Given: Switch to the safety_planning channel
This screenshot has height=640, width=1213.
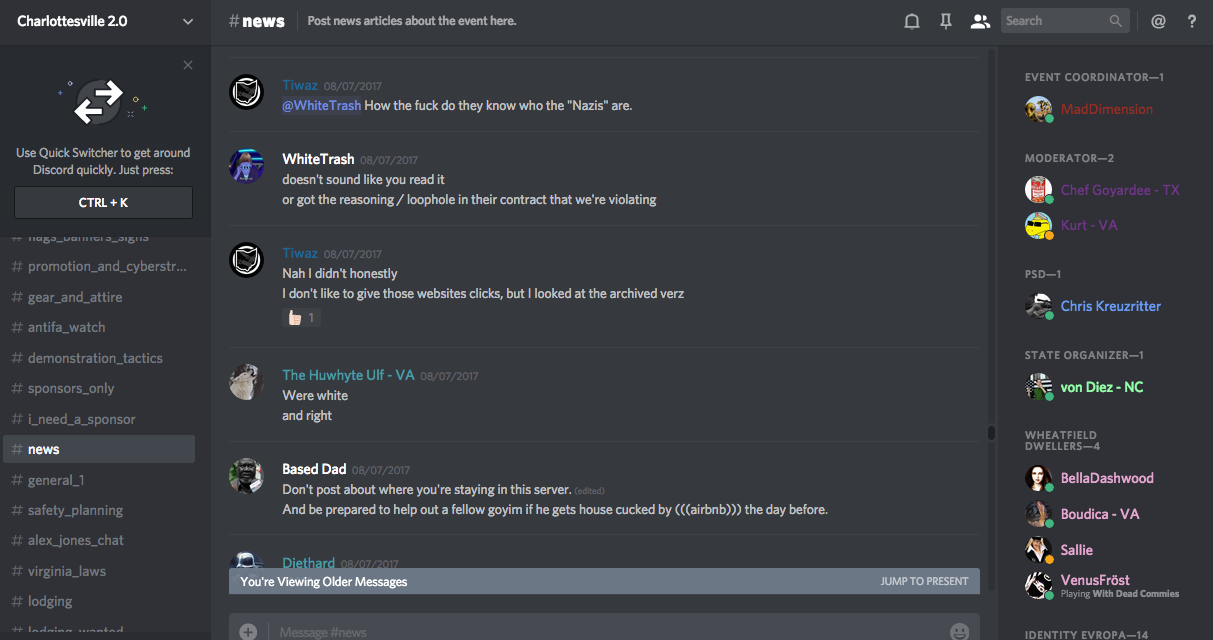Looking at the screenshot, I should tap(75, 510).
